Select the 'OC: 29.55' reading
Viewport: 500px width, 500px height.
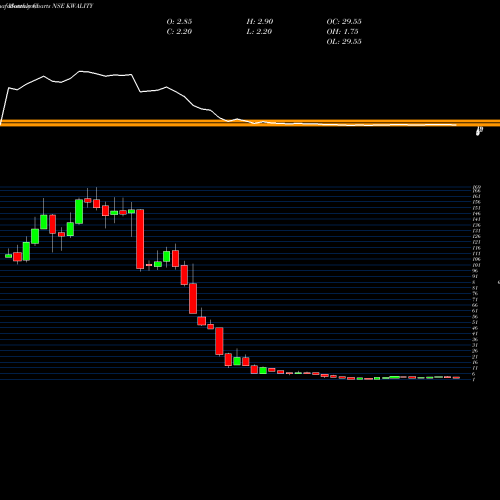tap(344, 21)
